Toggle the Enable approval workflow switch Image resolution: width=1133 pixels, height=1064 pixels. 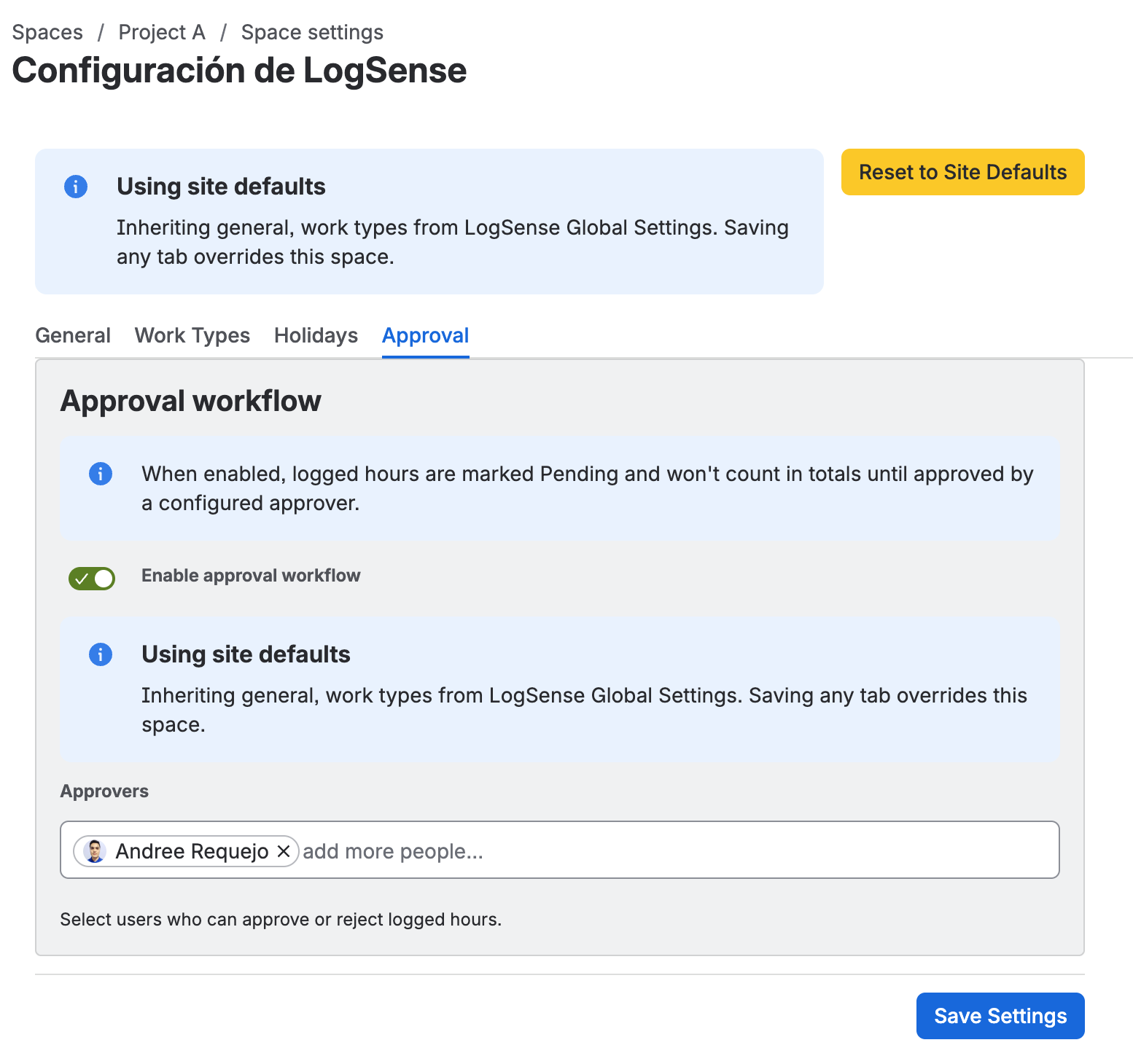tap(92, 579)
